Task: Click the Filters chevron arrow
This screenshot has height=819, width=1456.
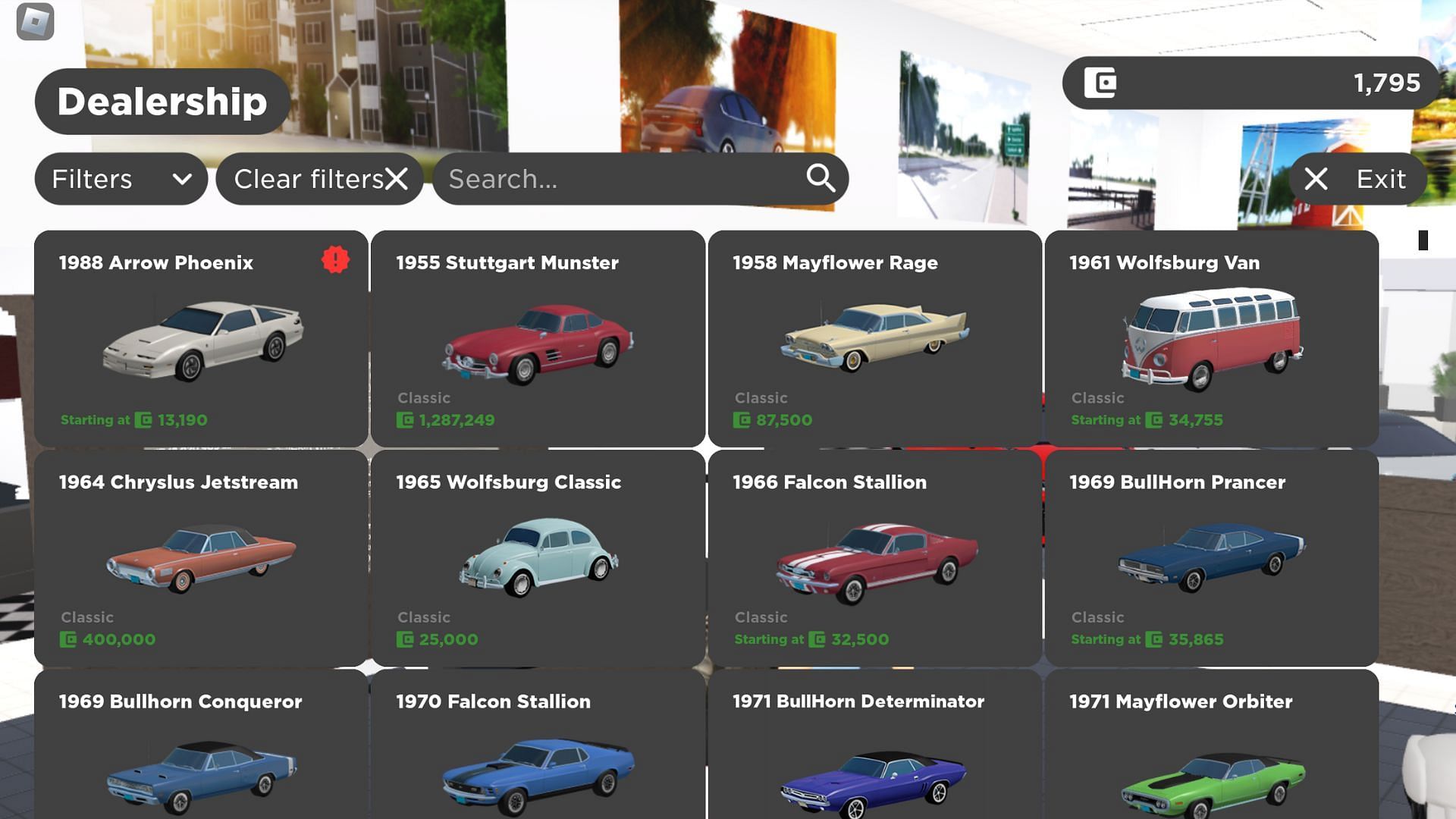Action: point(182,180)
